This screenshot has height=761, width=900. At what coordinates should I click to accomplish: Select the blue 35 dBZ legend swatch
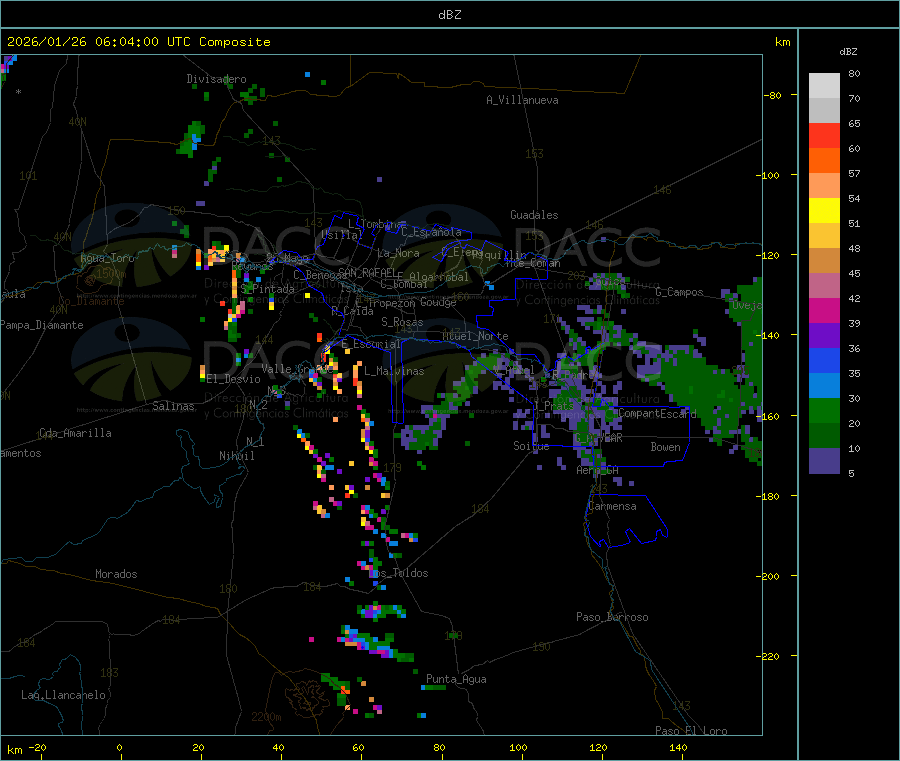824,360
